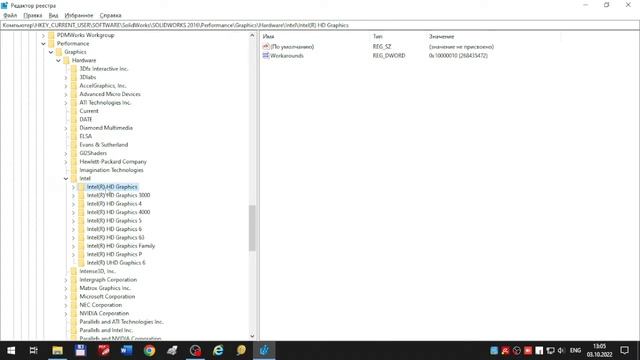Open the Файл menu

10,16
